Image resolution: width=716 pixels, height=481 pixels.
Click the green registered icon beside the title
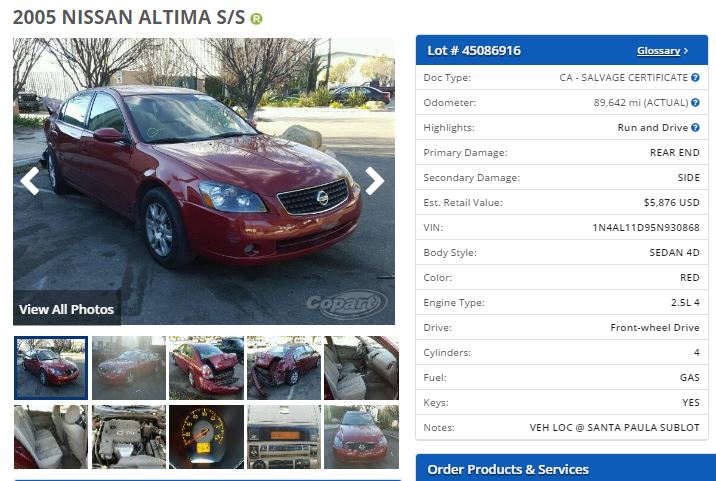pos(256,19)
